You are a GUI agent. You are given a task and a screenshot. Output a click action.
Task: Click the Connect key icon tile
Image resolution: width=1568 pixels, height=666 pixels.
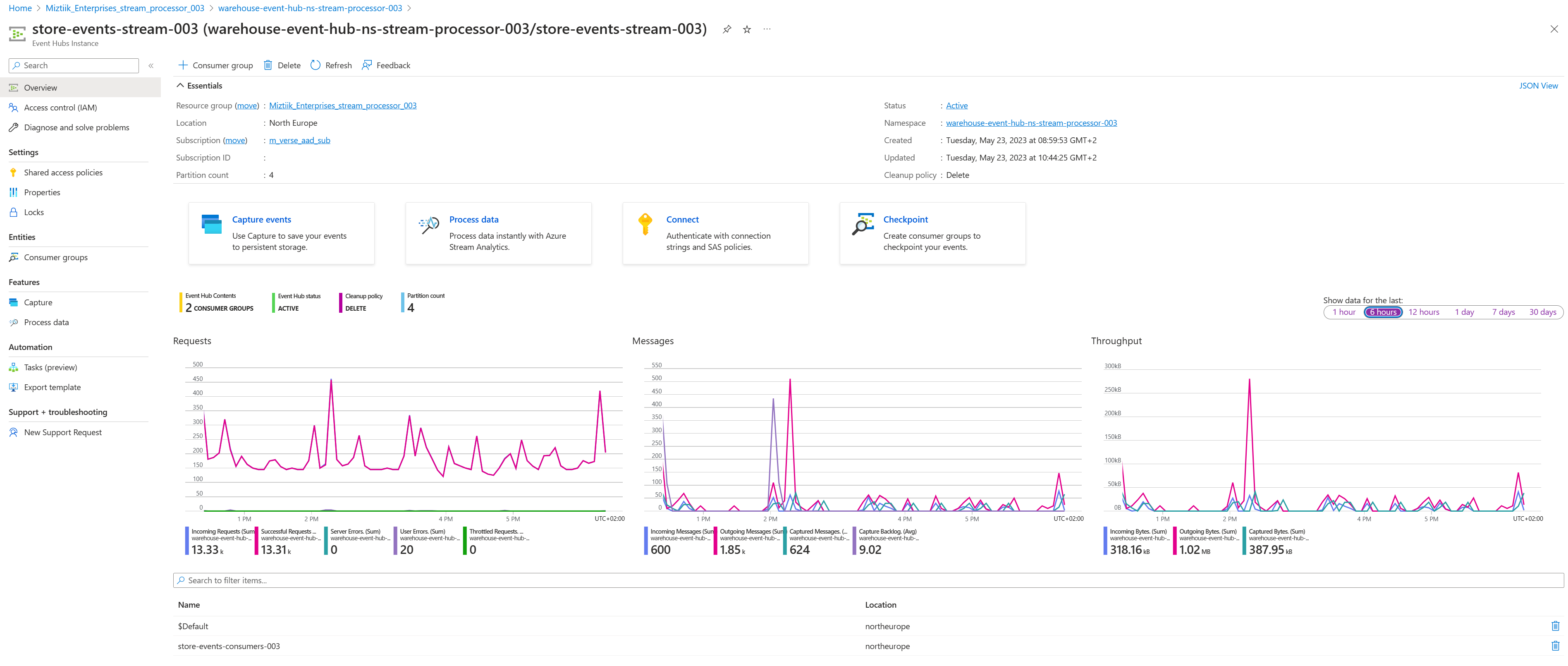coord(645,224)
